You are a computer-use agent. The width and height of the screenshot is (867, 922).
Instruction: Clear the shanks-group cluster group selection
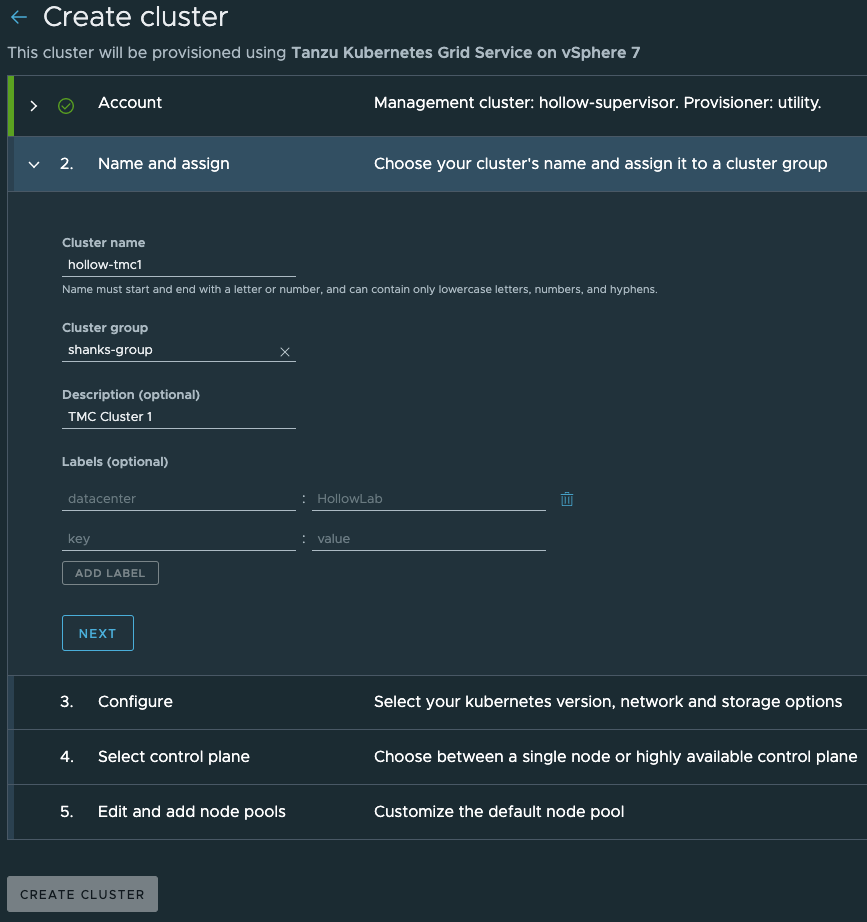point(284,351)
